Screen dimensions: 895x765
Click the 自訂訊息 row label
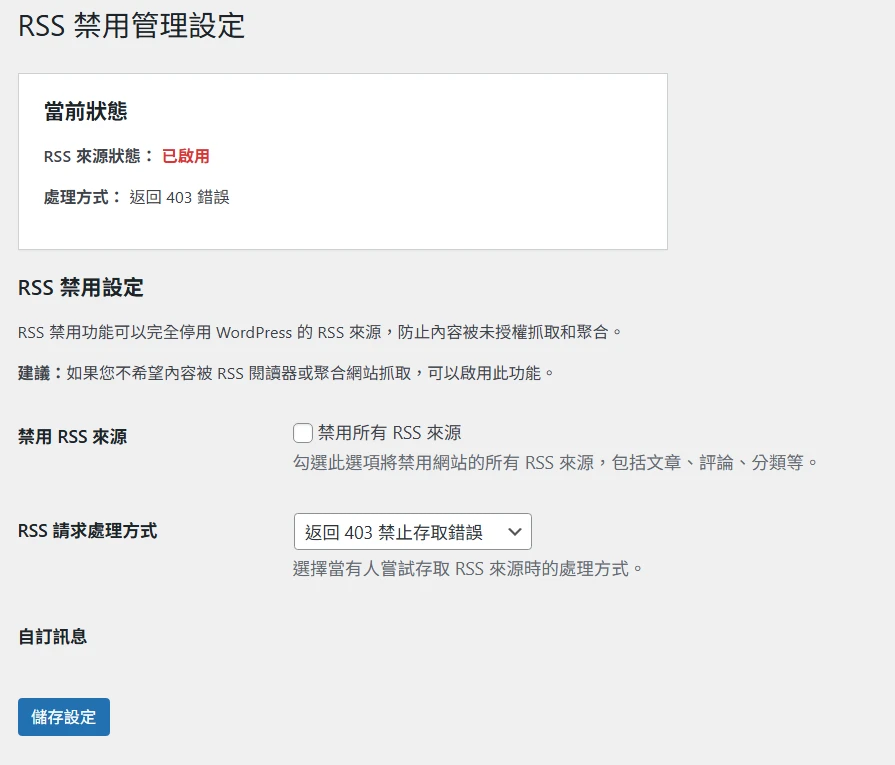[53, 637]
